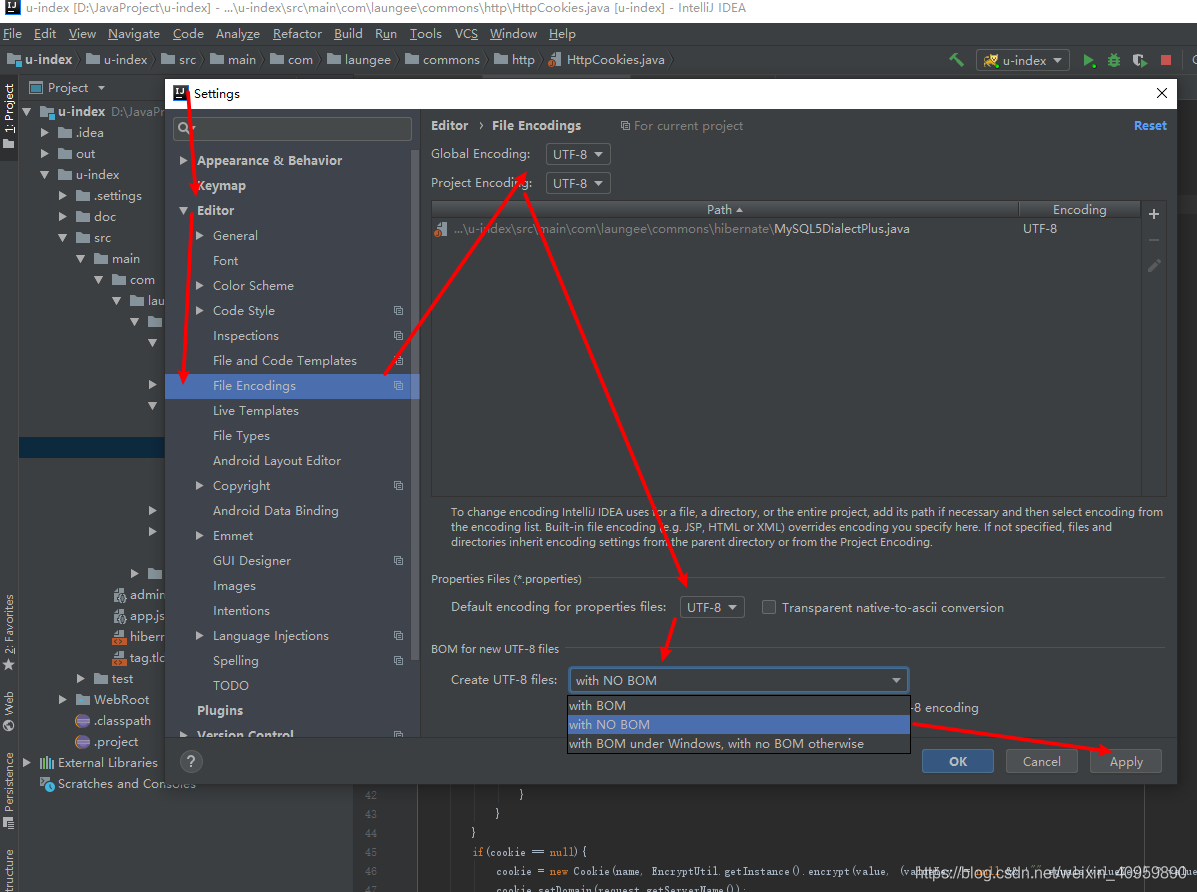1197x892 pixels.
Task: Open the Project Encoding dropdown
Action: [578, 183]
